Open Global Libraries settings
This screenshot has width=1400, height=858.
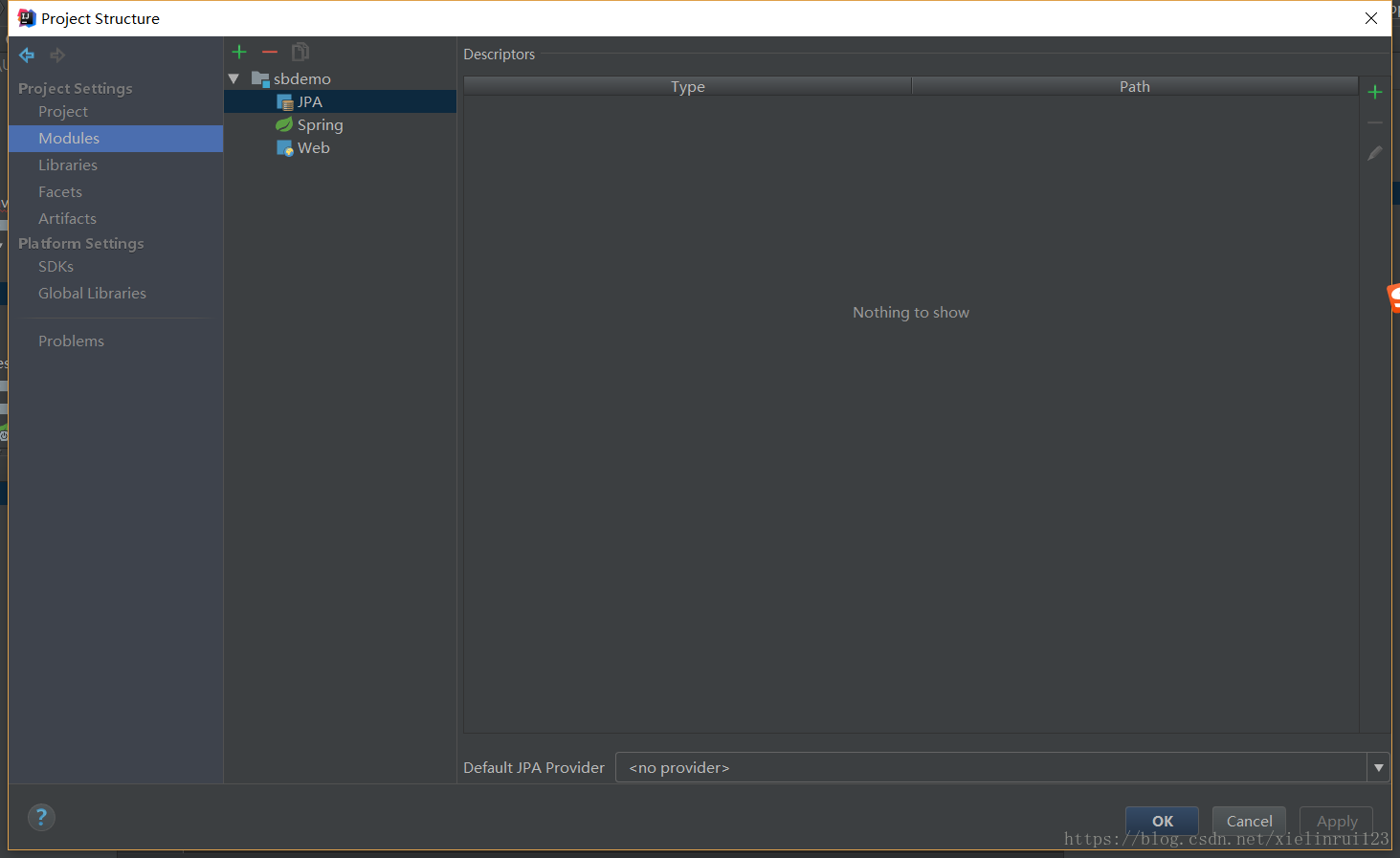92,294
